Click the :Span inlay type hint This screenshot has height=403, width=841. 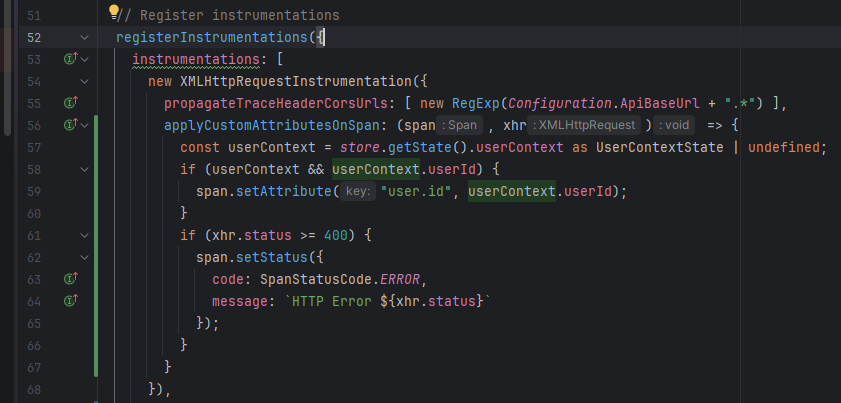coord(460,126)
